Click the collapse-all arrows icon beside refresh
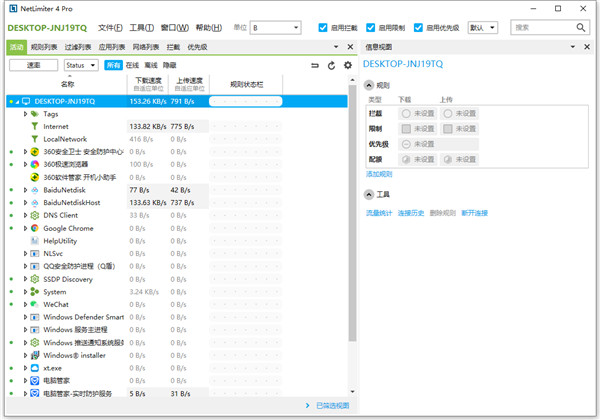 click(x=315, y=65)
